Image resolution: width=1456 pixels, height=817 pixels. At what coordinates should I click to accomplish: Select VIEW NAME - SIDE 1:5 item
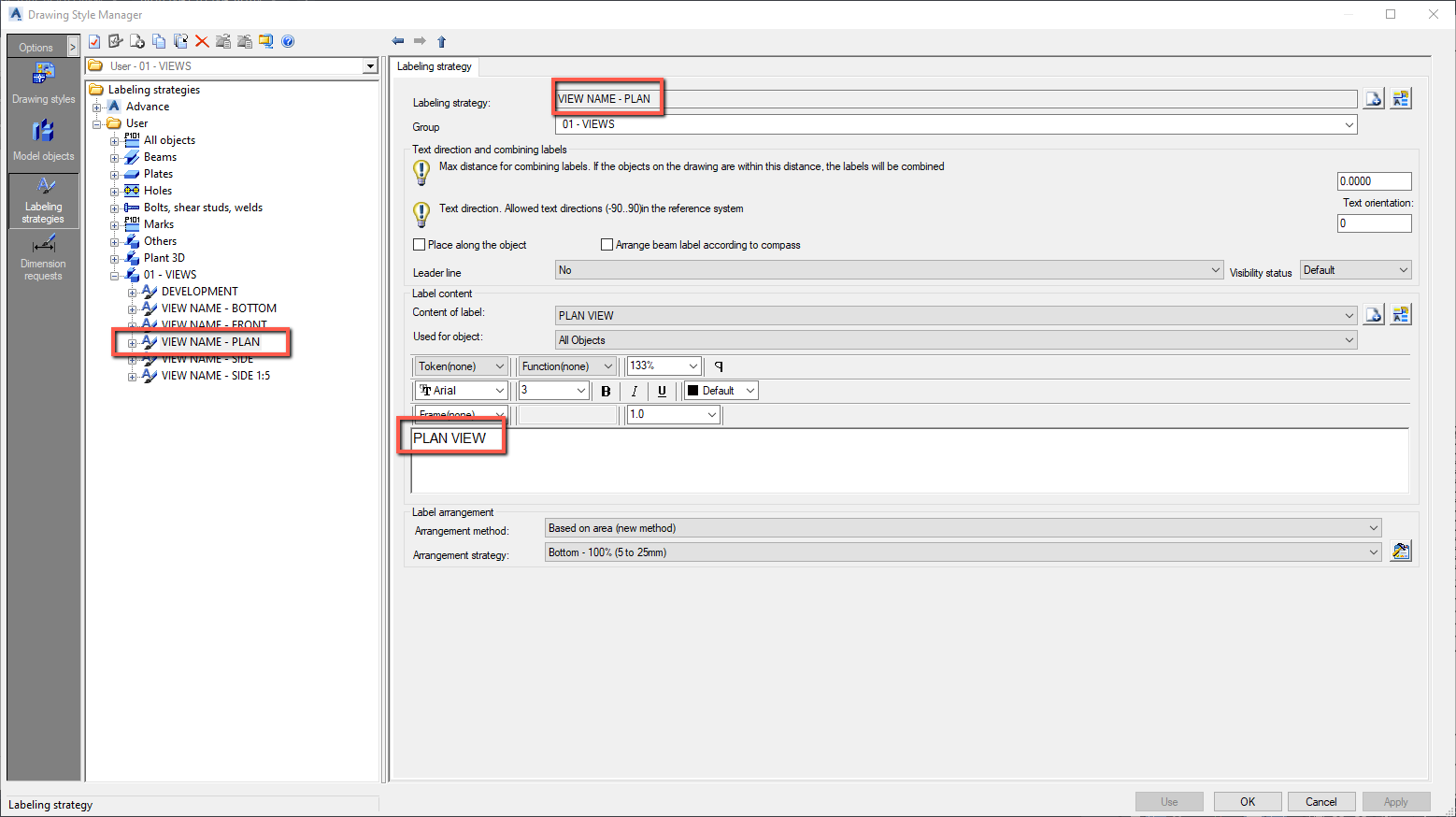click(x=216, y=376)
